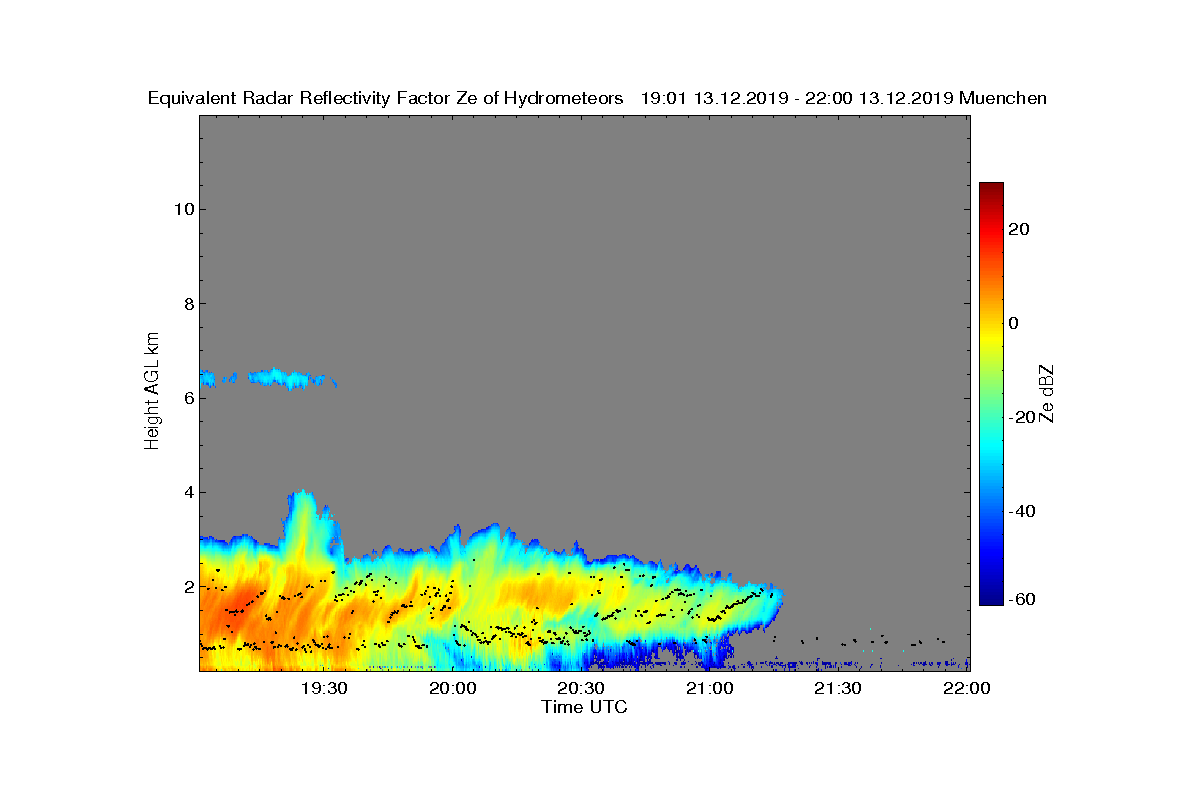Click the height tick label 2
The width and height of the screenshot is (1200, 800).
[188, 586]
